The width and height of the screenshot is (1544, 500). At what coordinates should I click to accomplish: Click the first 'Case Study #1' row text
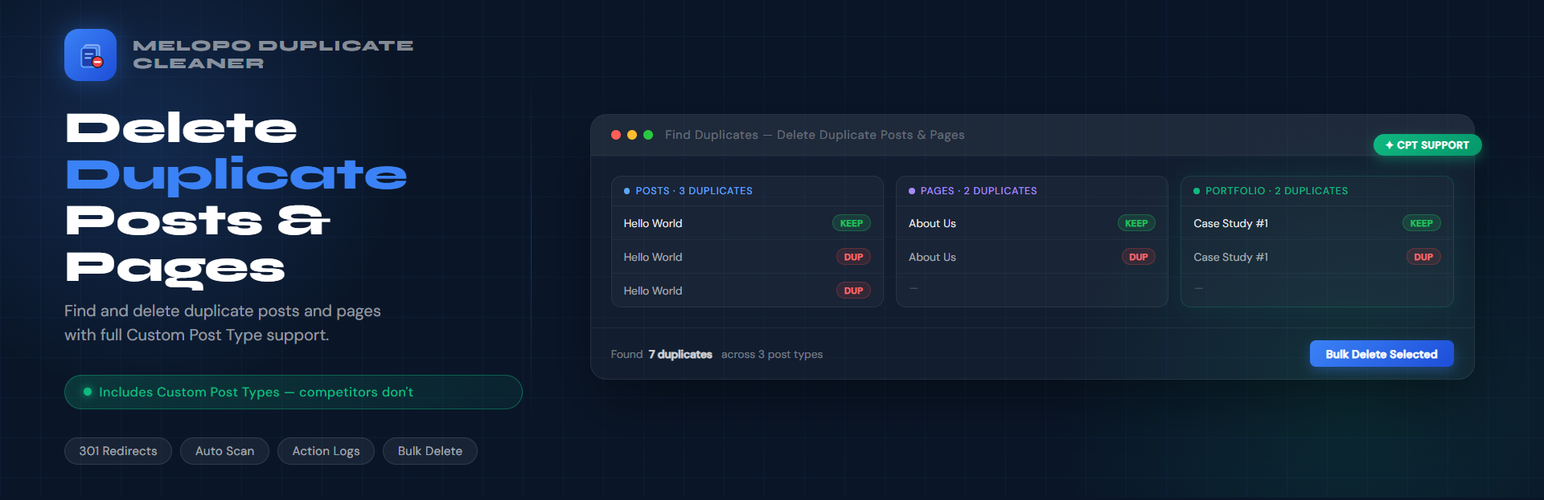[x=1231, y=223]
